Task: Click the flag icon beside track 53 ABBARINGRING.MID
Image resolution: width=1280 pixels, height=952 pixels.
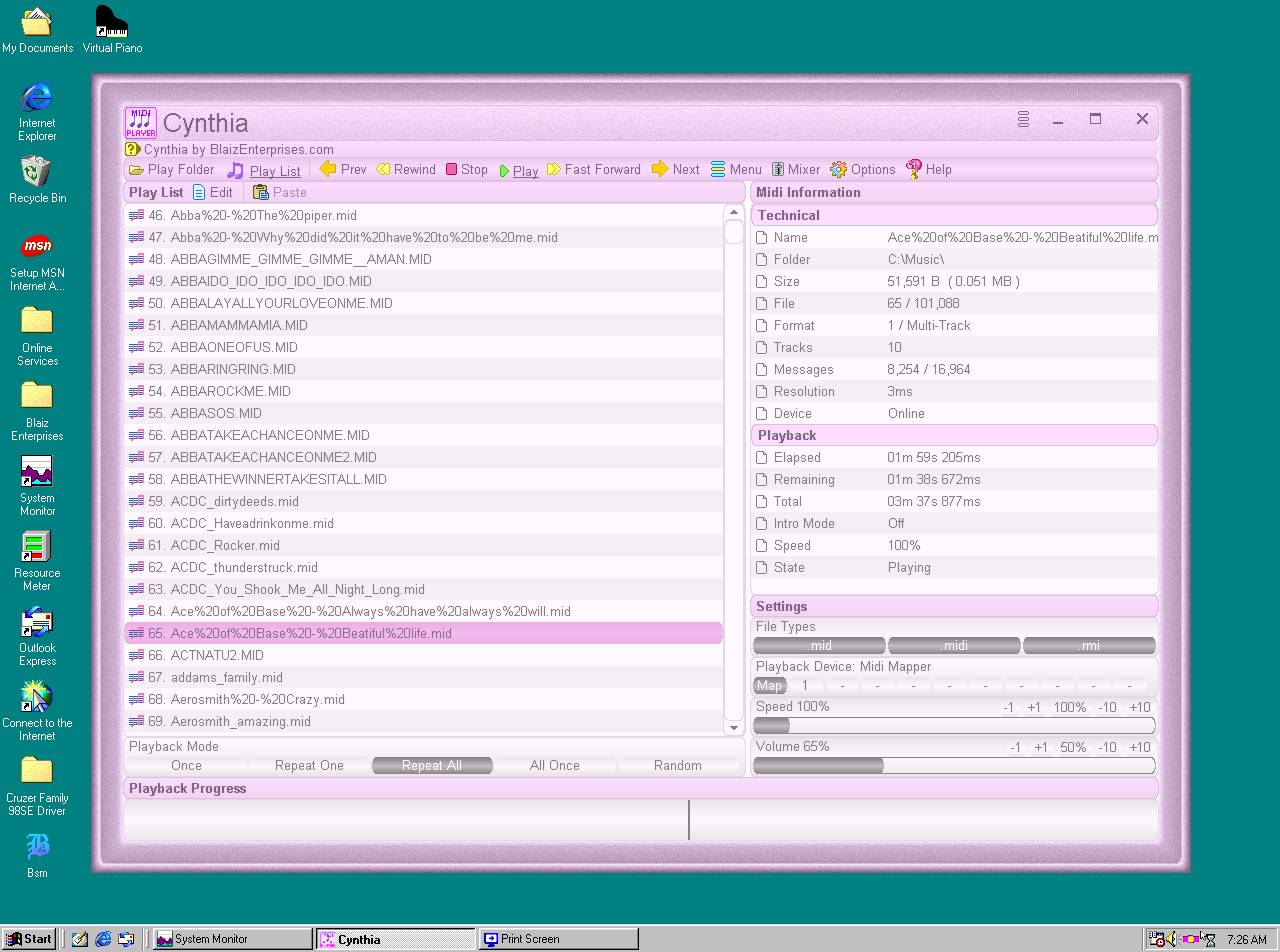Action: (x=136, y=369)
